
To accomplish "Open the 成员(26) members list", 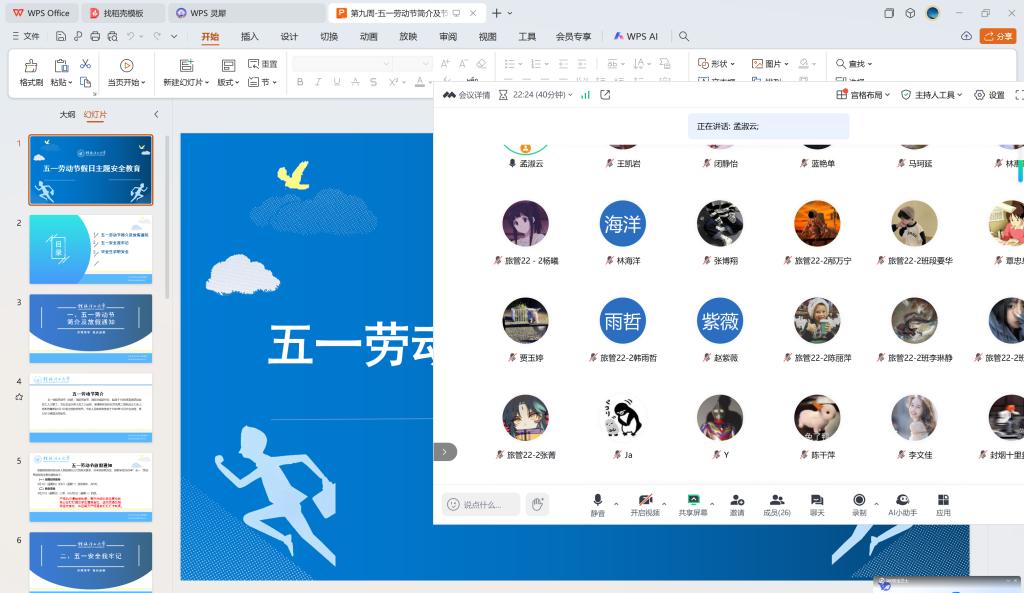I will pyautogui.click(x=777, y=501).
